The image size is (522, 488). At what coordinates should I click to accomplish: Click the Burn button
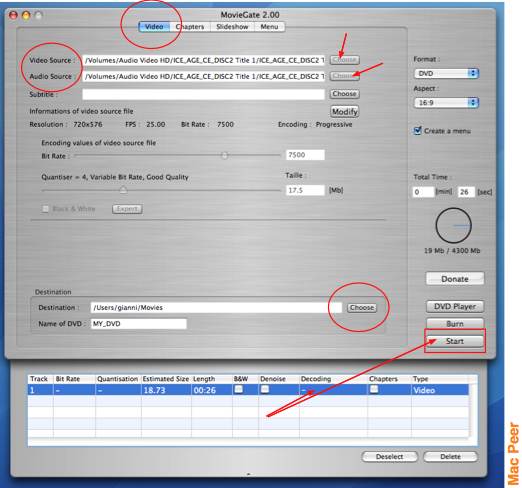(455, 324)
